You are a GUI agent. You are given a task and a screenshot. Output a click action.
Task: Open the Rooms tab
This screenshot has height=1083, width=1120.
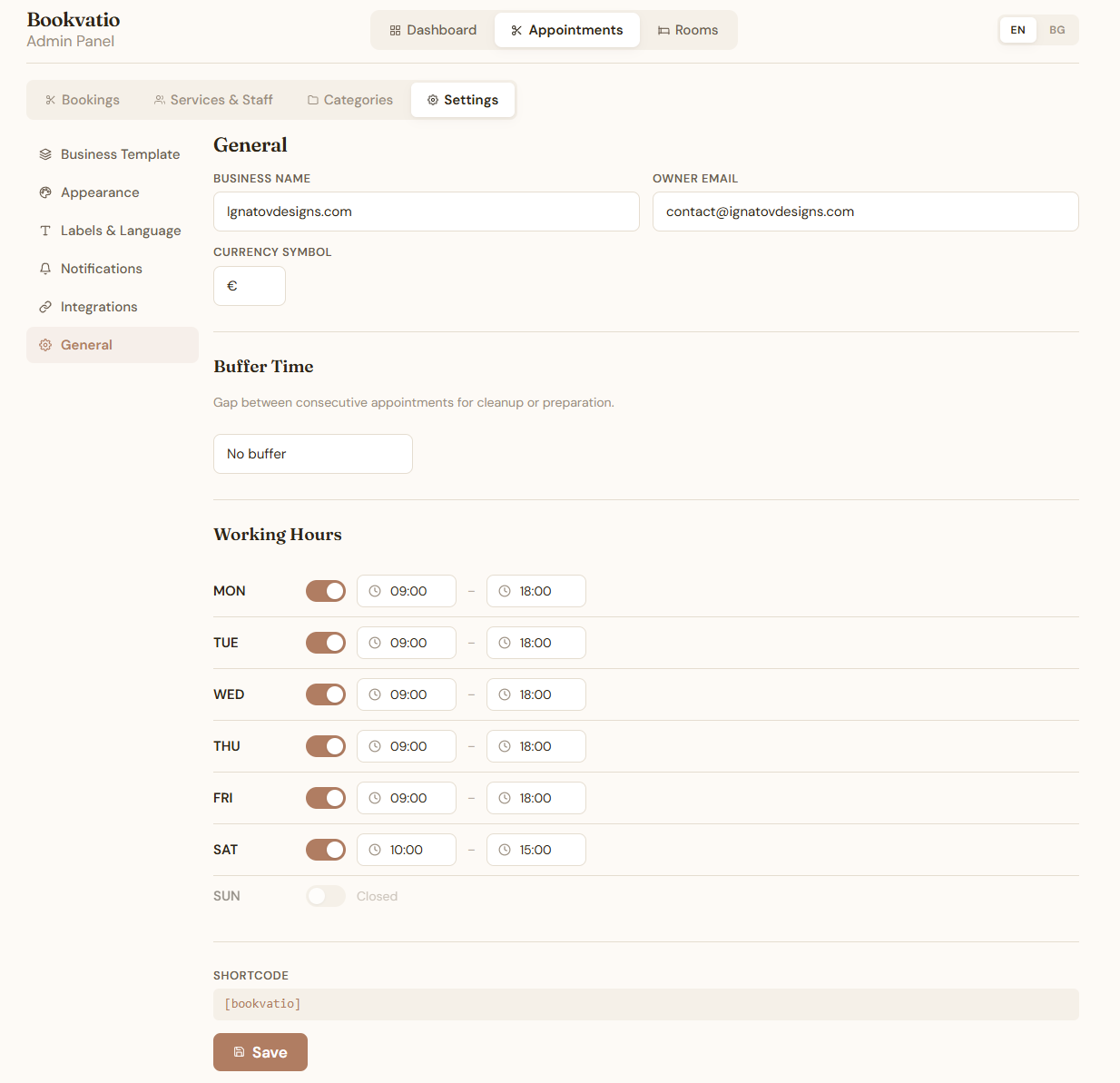(688, 30)
